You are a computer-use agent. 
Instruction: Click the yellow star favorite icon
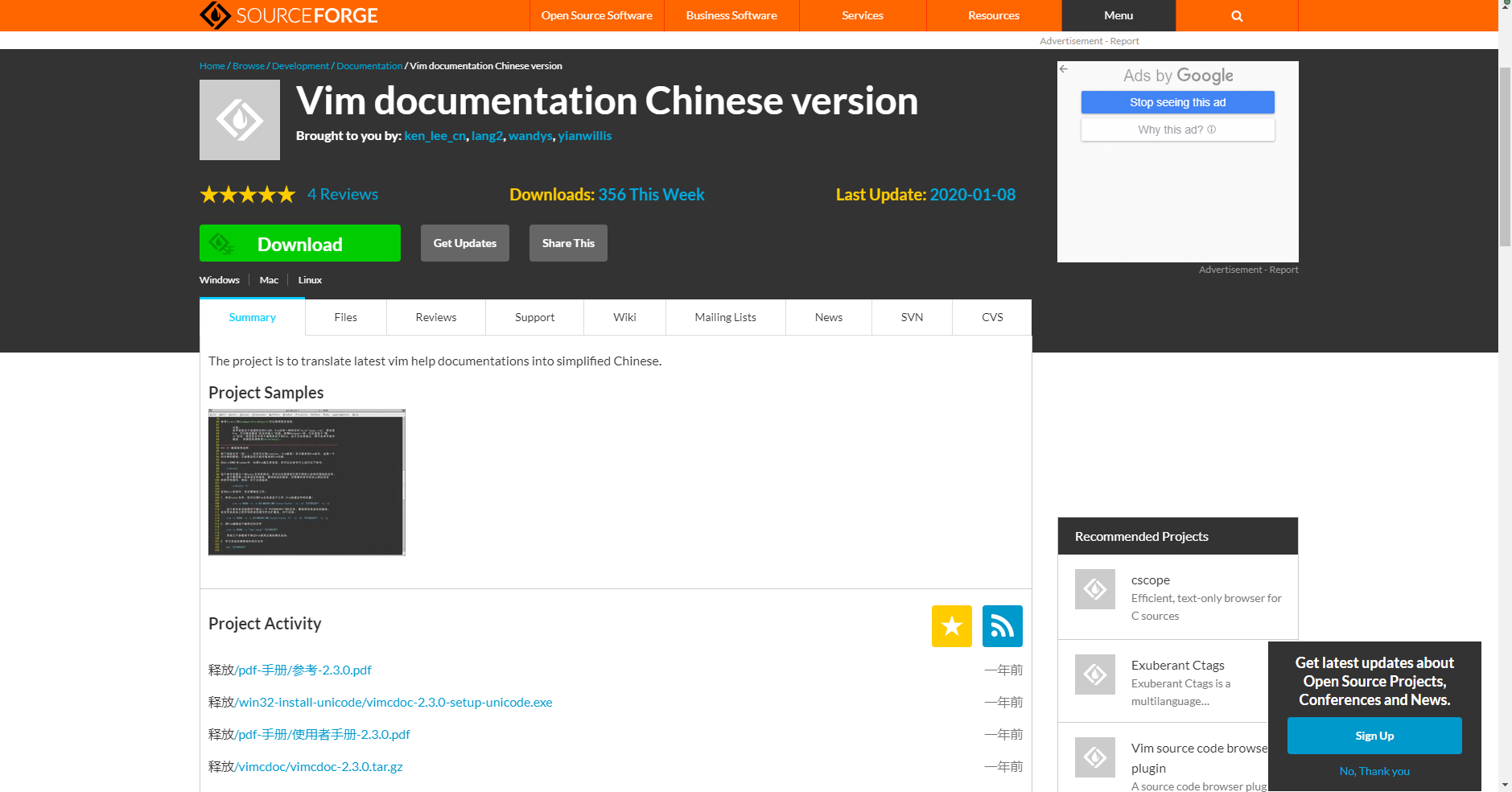[952, 626]
